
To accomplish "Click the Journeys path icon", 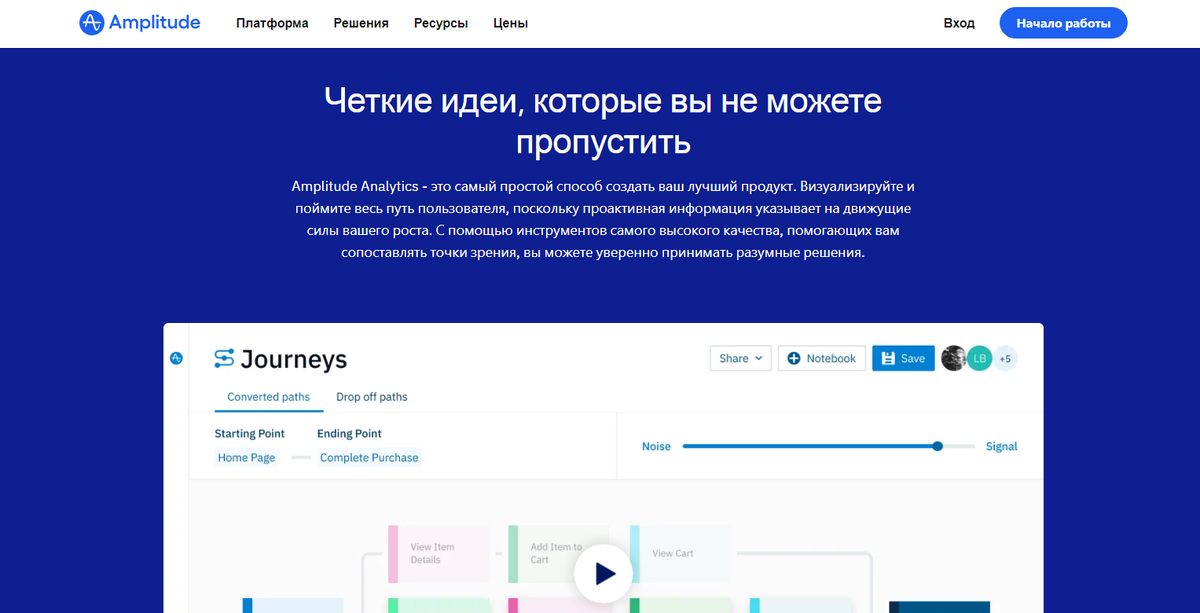I will coord(224,358).
